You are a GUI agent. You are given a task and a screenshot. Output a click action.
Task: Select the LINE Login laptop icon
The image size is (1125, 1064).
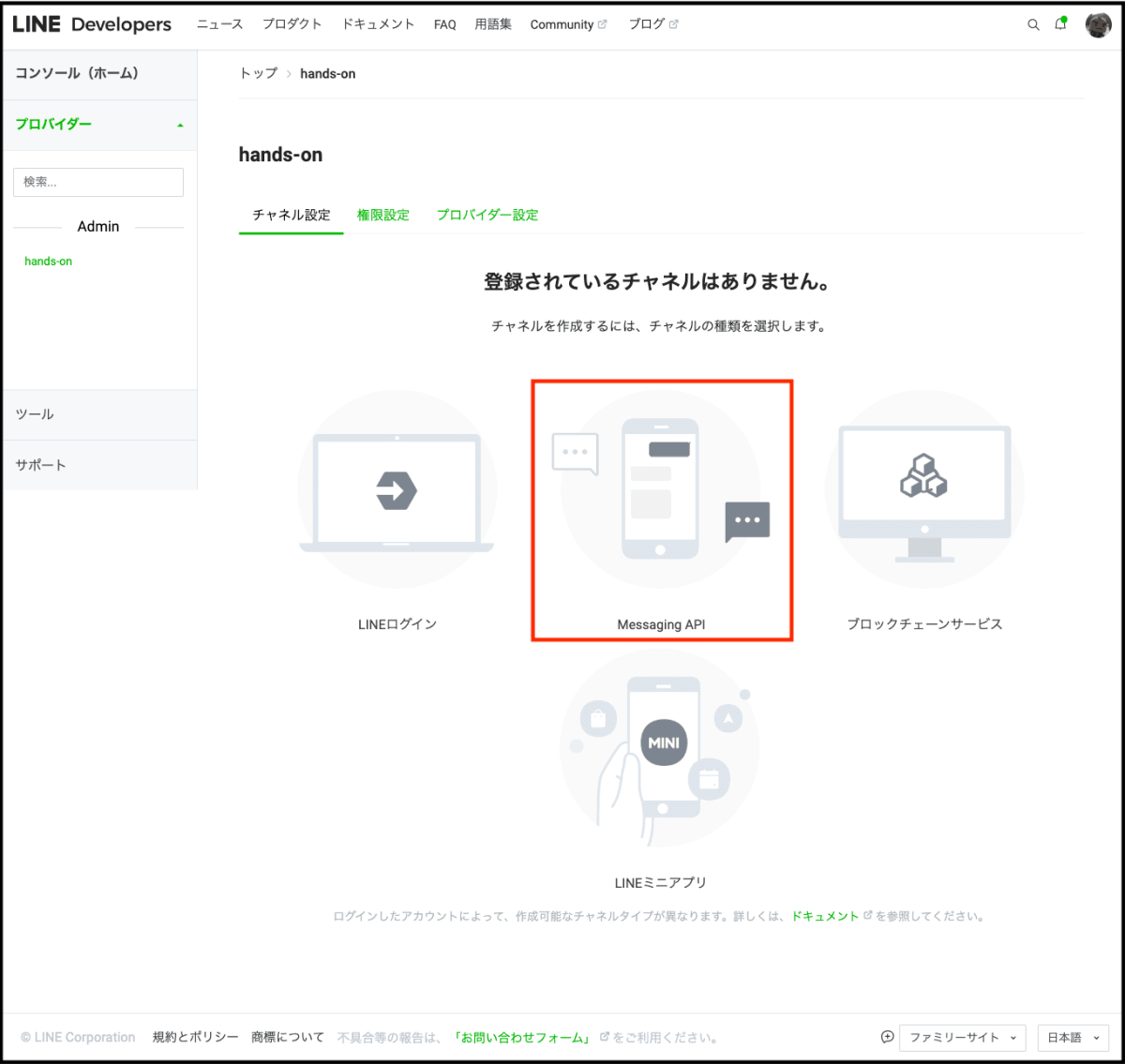coord(397,489)
